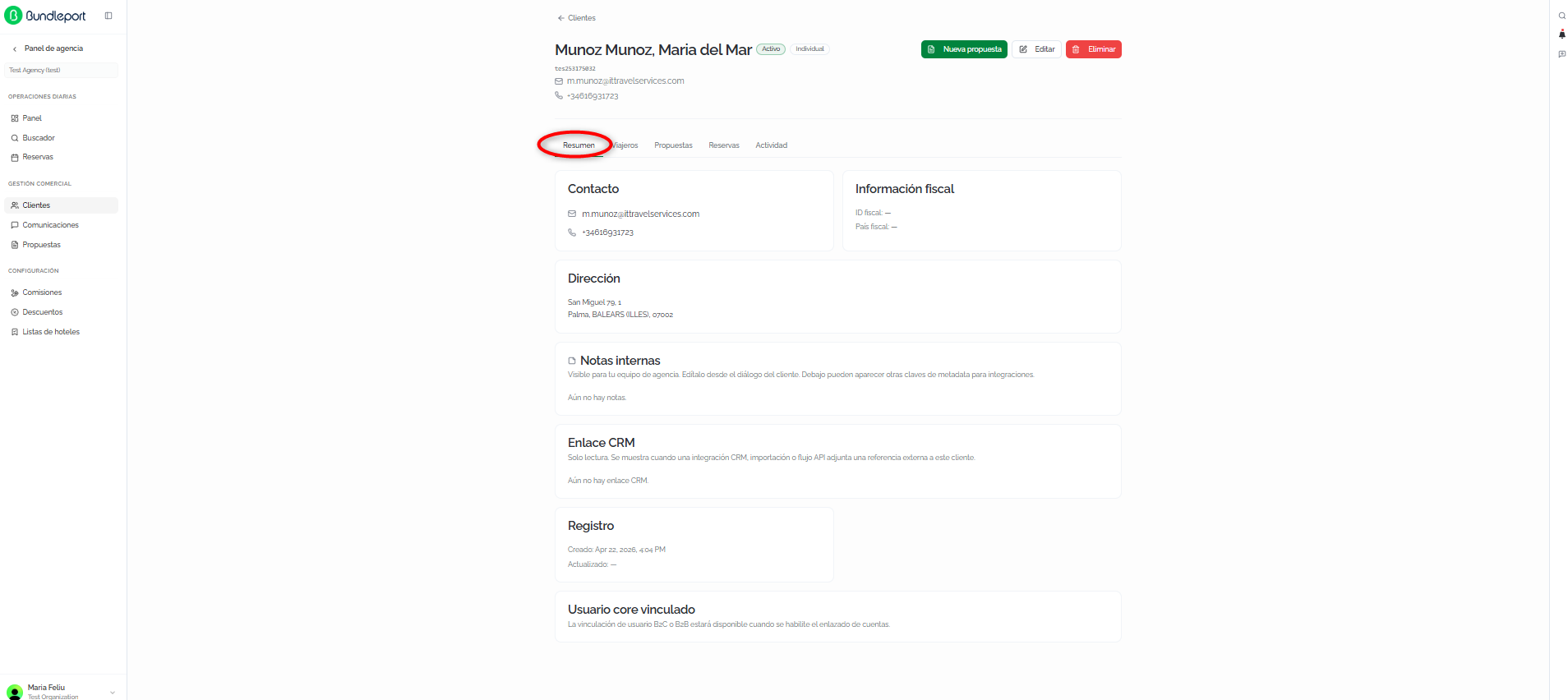
Task: Click the Aún no hay notas text
Action: click(x=597, y=398)
